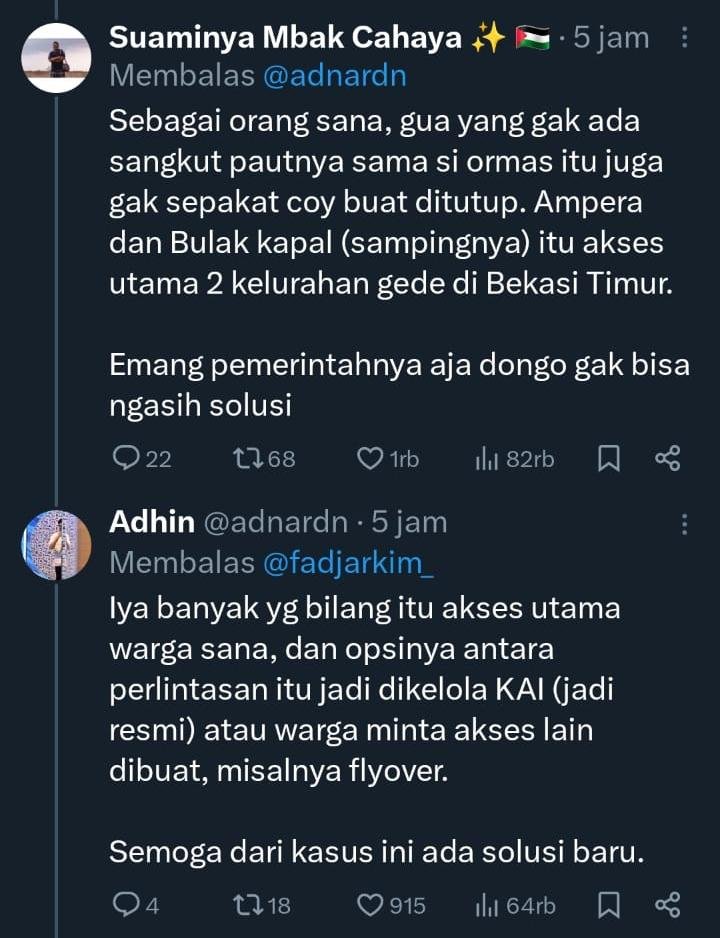The height and width of the screenshot is (938, 720).
Task: Reply to Suaminya Mbak Cahaya's tweet
Action: [x=126, y=458]
